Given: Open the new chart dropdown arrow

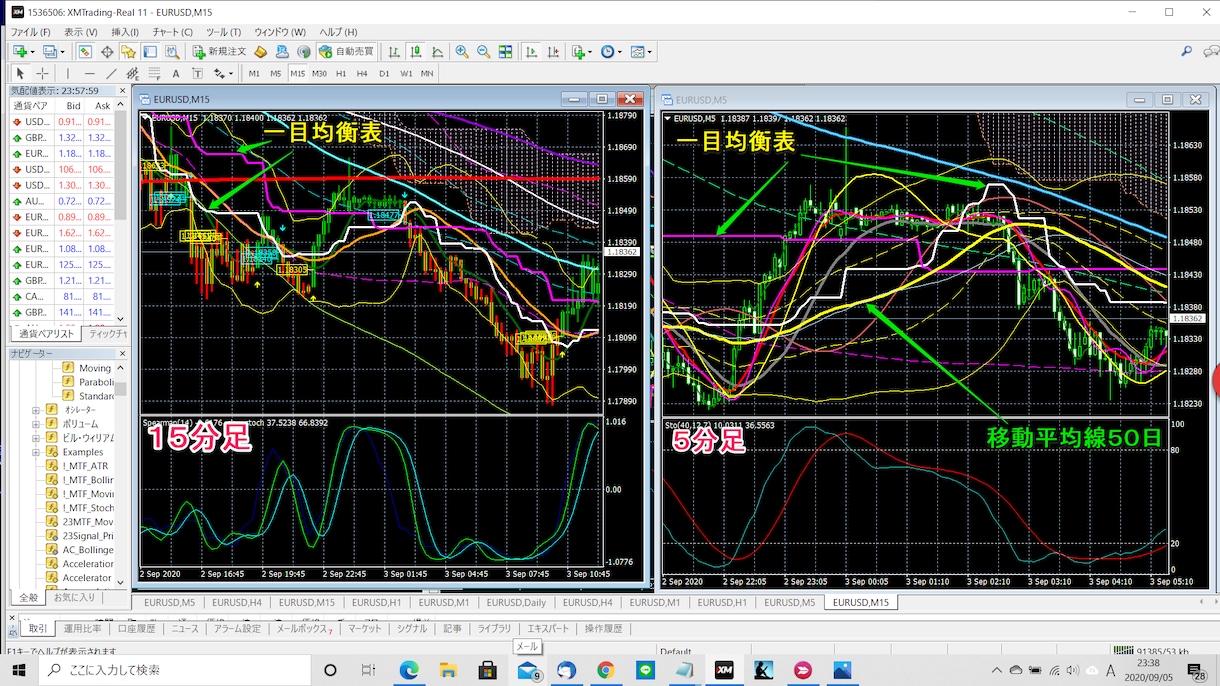Looking at the screenshot, I should point(32,52).
